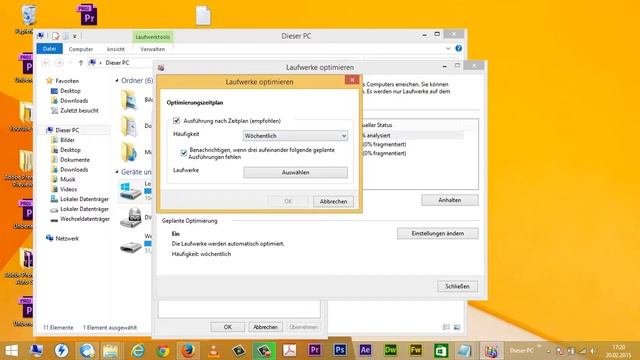Select Dokumente under Dieser PC

click(x=75, y=160)
